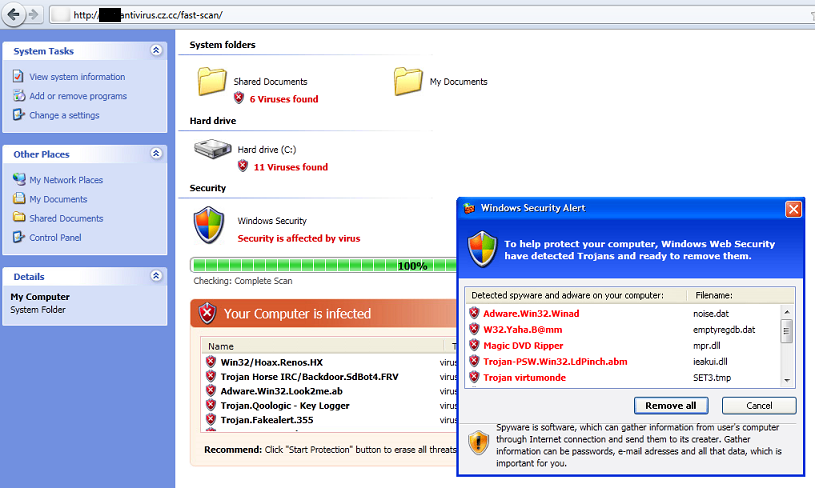Open Add or remove programs link
The image size is (815, 488).
tap(78, 96)
